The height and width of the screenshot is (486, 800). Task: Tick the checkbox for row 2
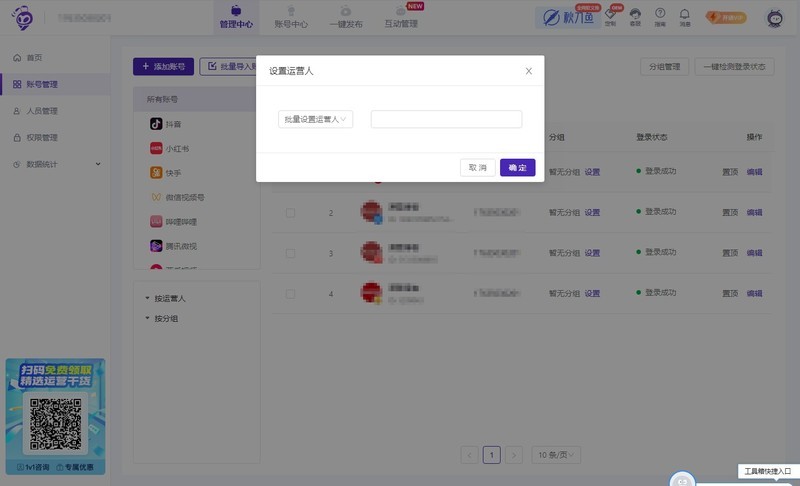coord(290,213)
